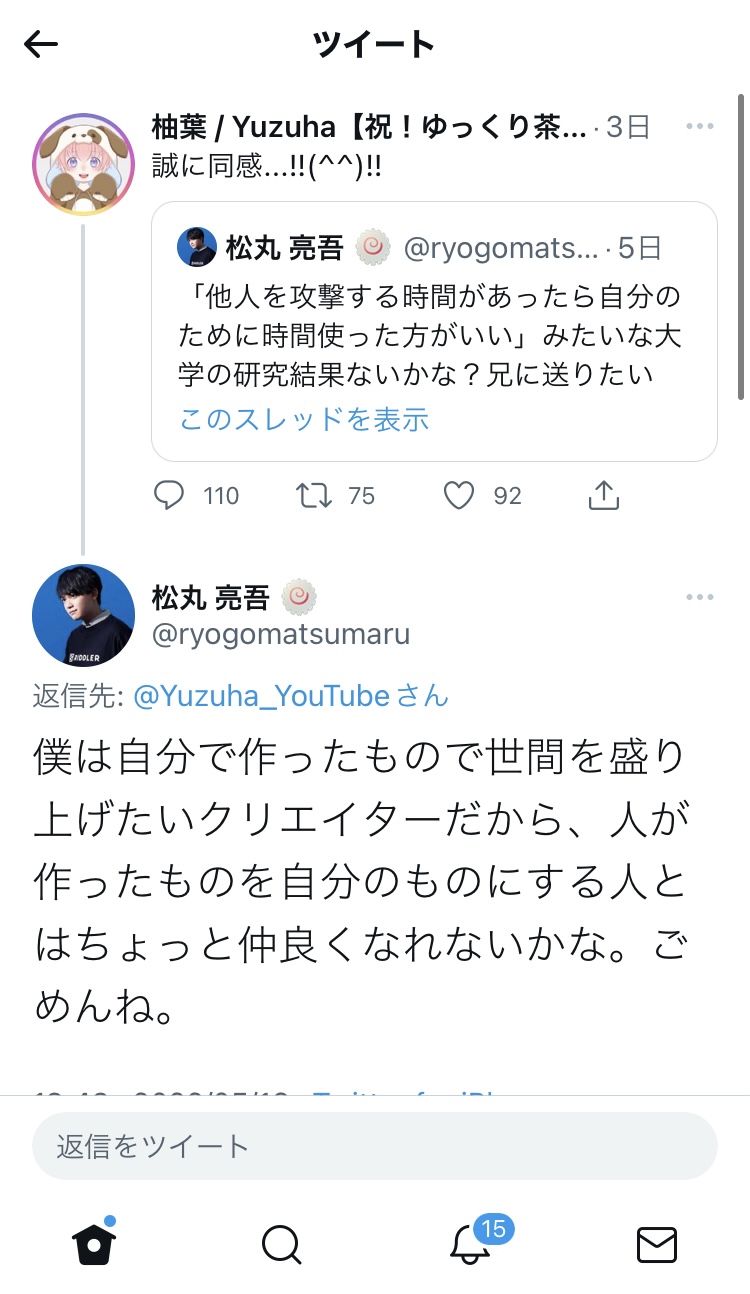Viewport: 750px width, 1294px height.
Task: Open direct messages envelope
Action: 657,1244
